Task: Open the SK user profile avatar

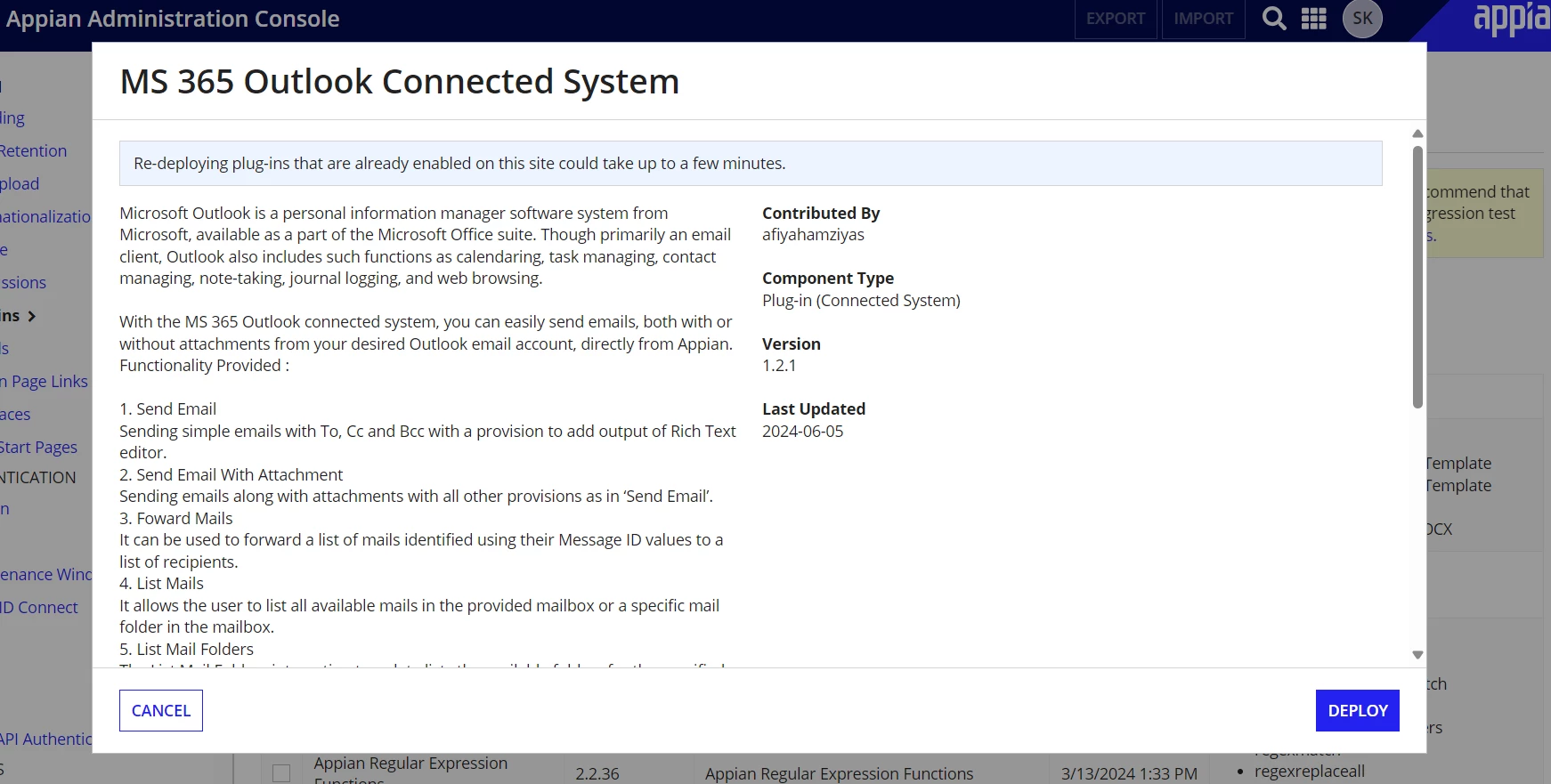Action: pos(1362,19)
